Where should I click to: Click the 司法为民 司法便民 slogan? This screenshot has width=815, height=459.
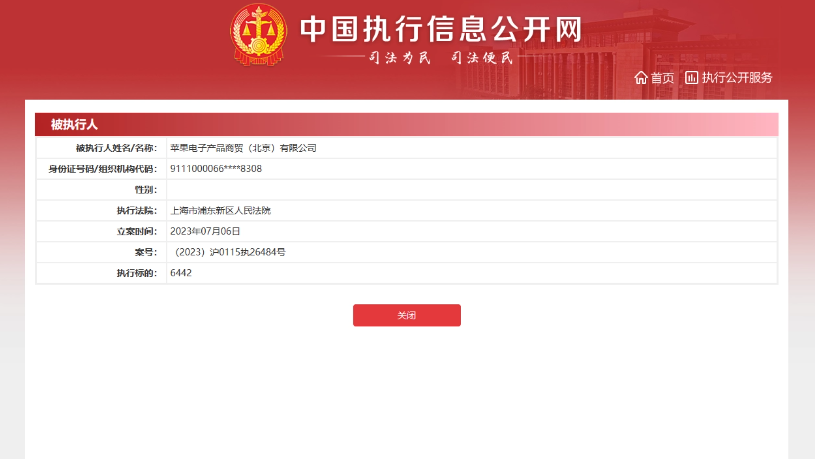441,57
